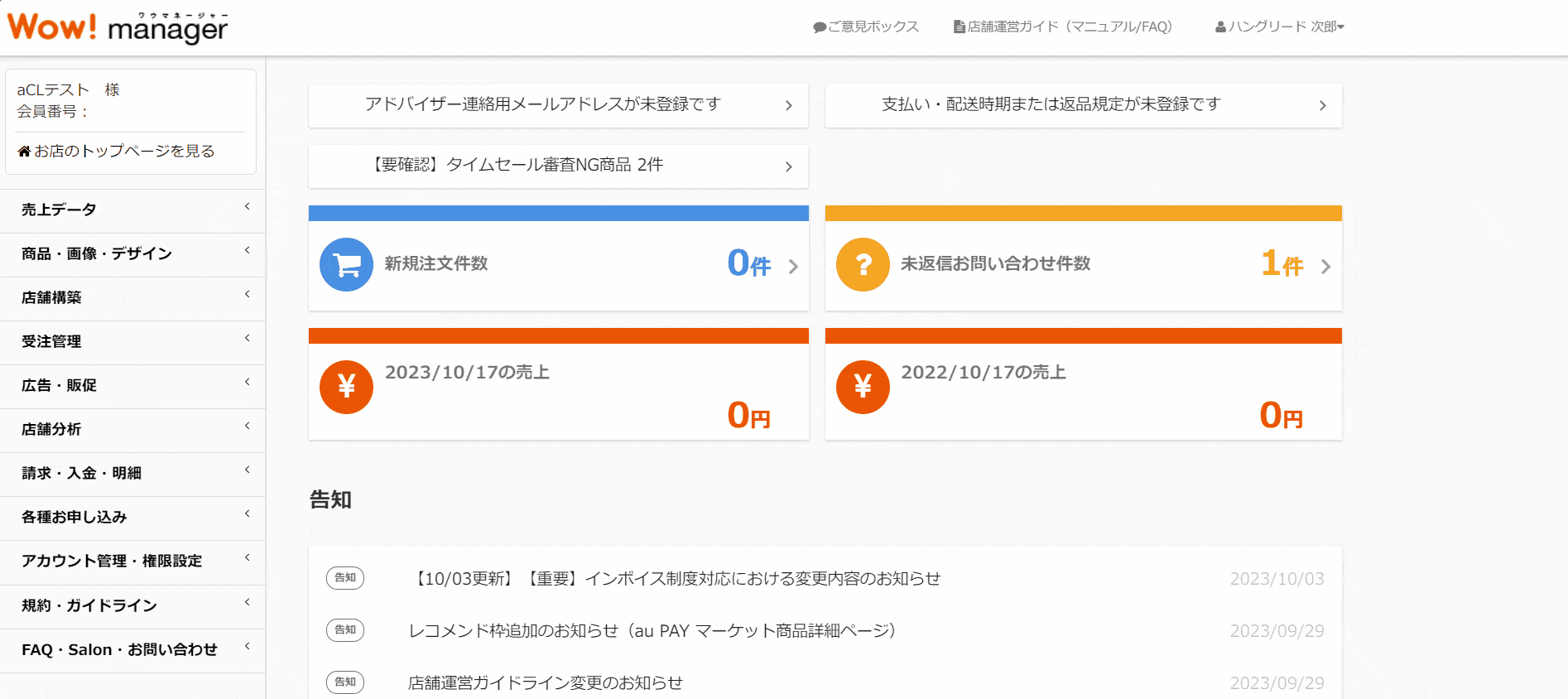1568x699 pixels.
Task: Click the orange question mark icon
Action: click(x=863, y=265)
